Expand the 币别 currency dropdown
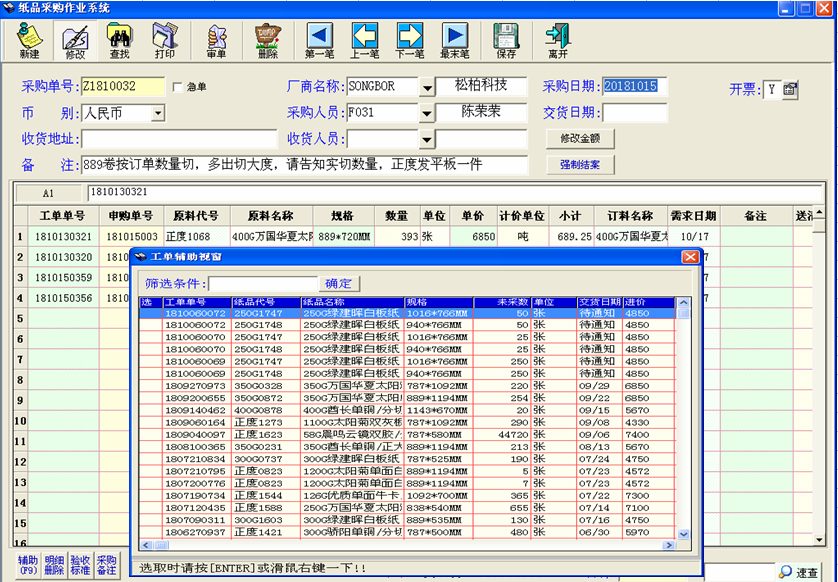Image resolution: width=838 pixels, height=582 pixels. tap(158, 114)
